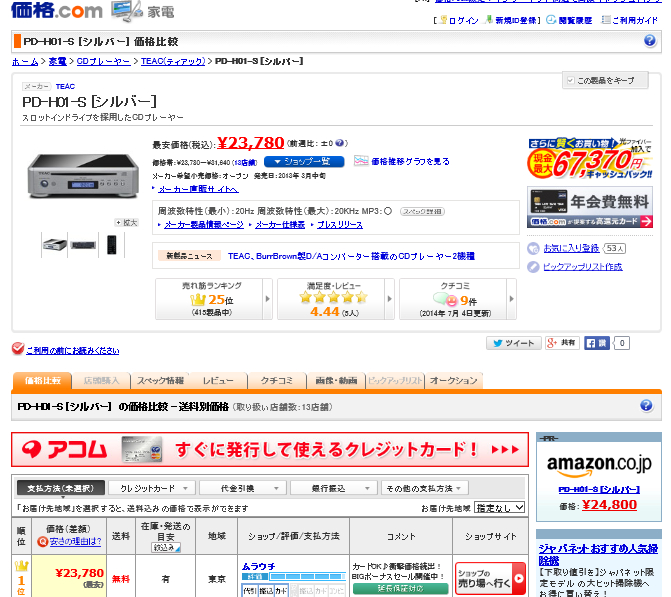Open the クレジットカード dropdown
671x597 pixels.
click(x=152, y=488)
